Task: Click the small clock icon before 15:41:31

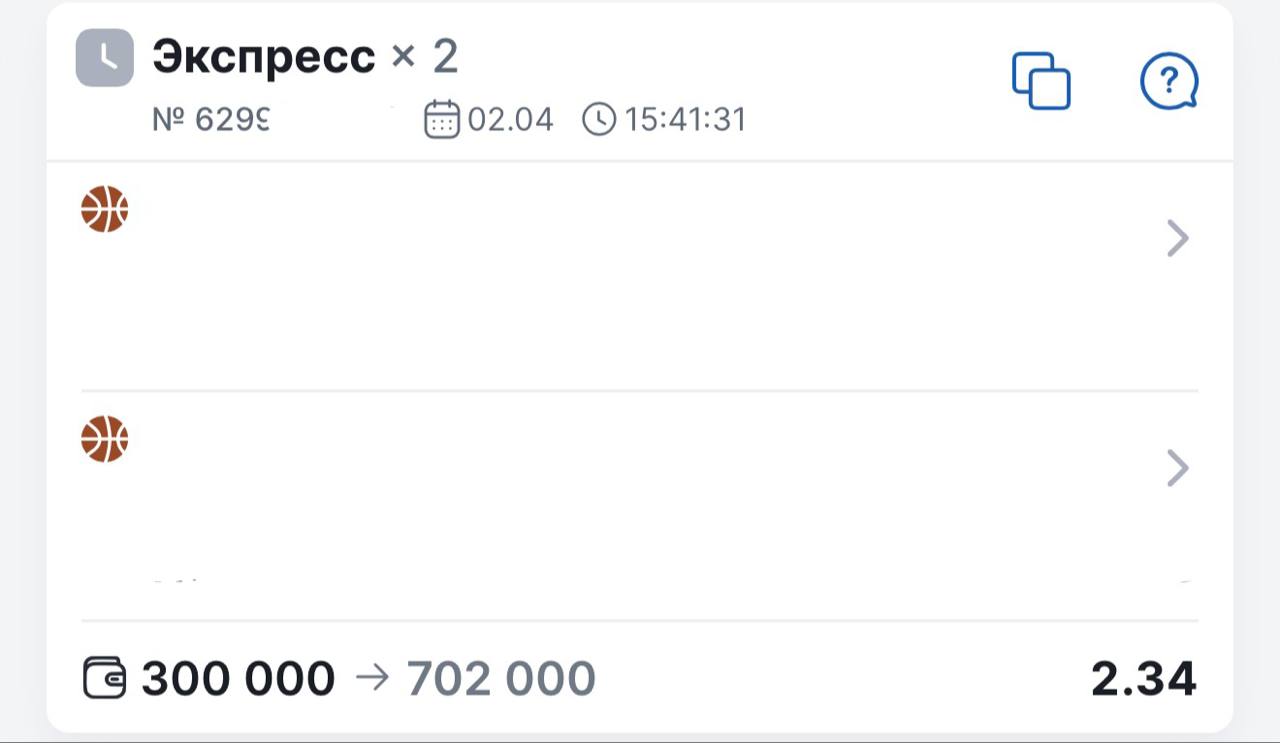Action: click(598, 120)
